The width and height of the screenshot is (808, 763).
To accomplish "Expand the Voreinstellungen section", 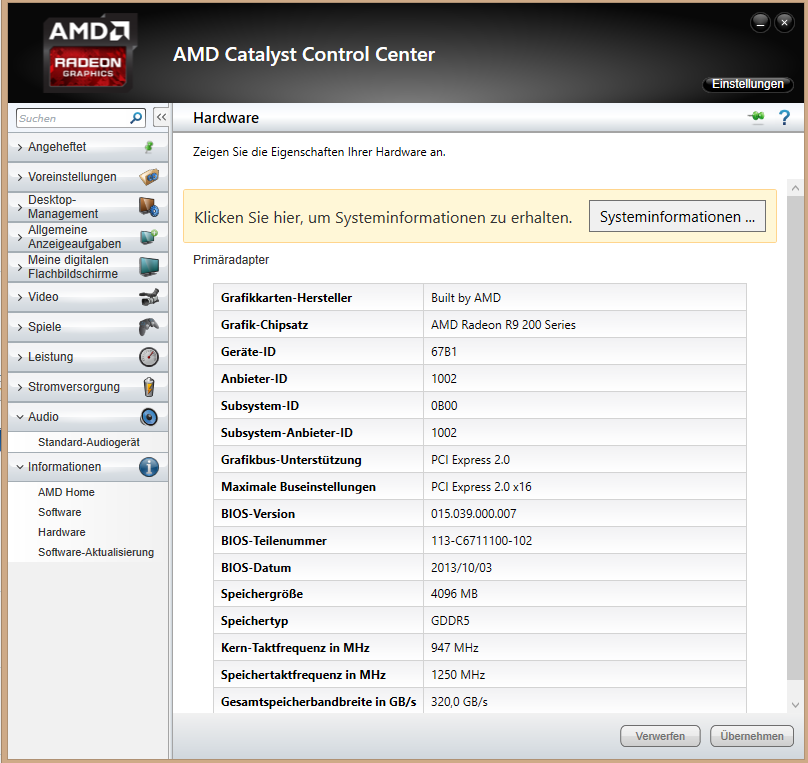I will 88,177.
